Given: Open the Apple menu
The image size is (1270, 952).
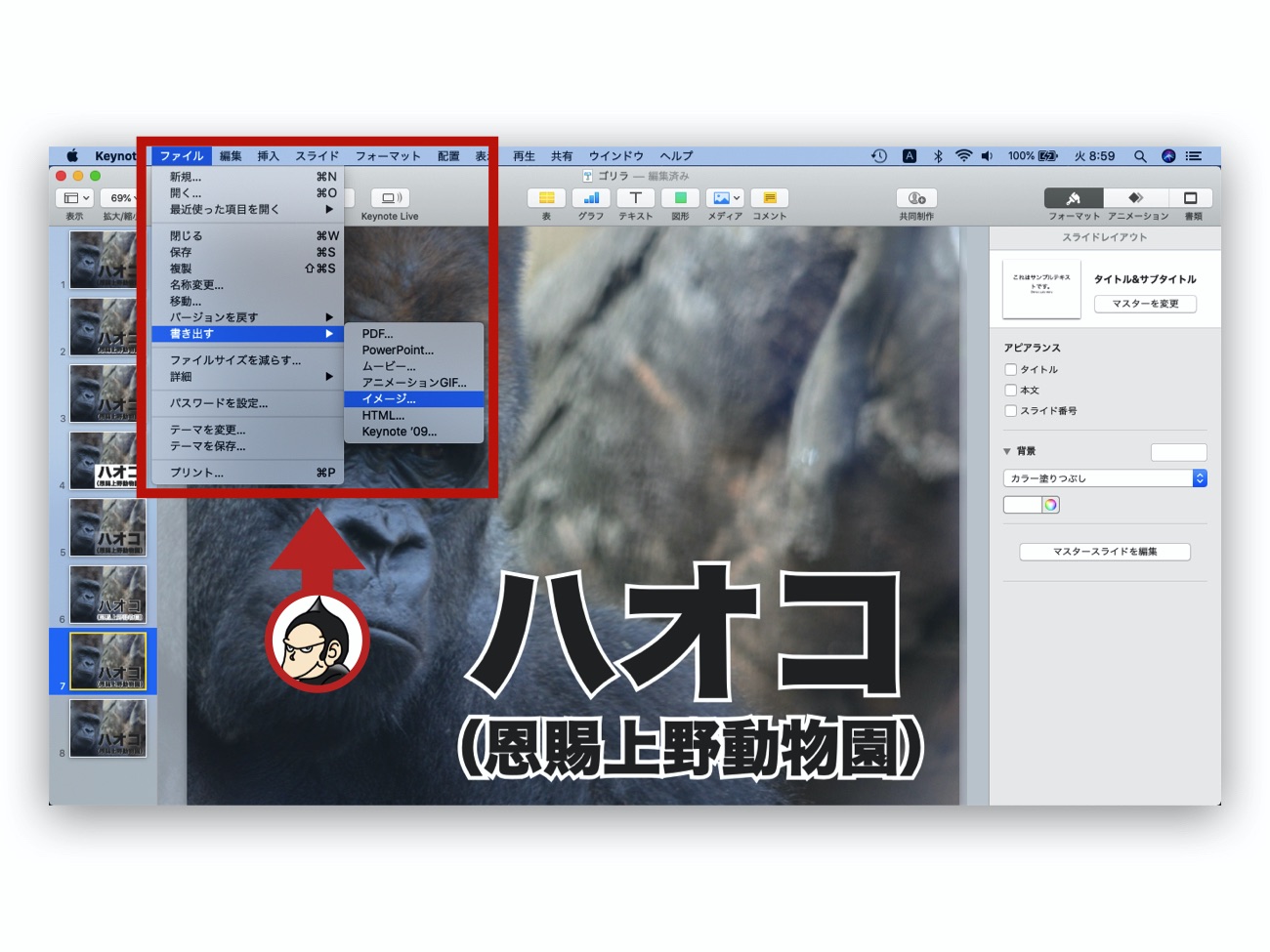Looking at the screenshot, I should tap(72, 156).
